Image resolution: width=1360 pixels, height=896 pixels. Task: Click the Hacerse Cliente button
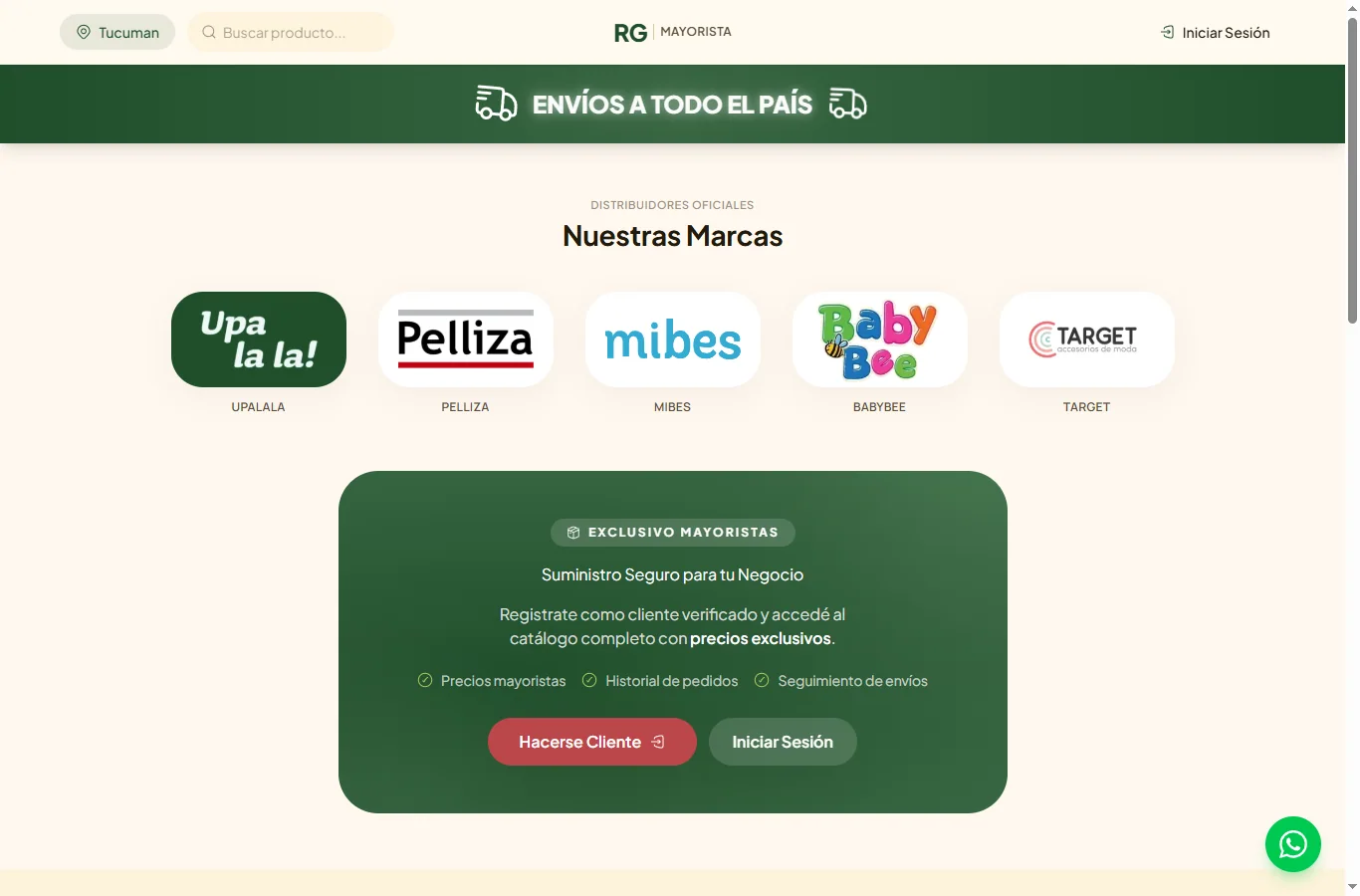[592, 742]
